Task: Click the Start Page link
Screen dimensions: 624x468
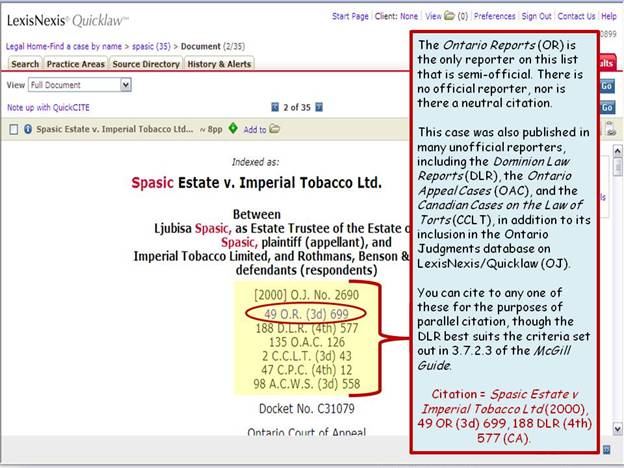Action: 350,16
